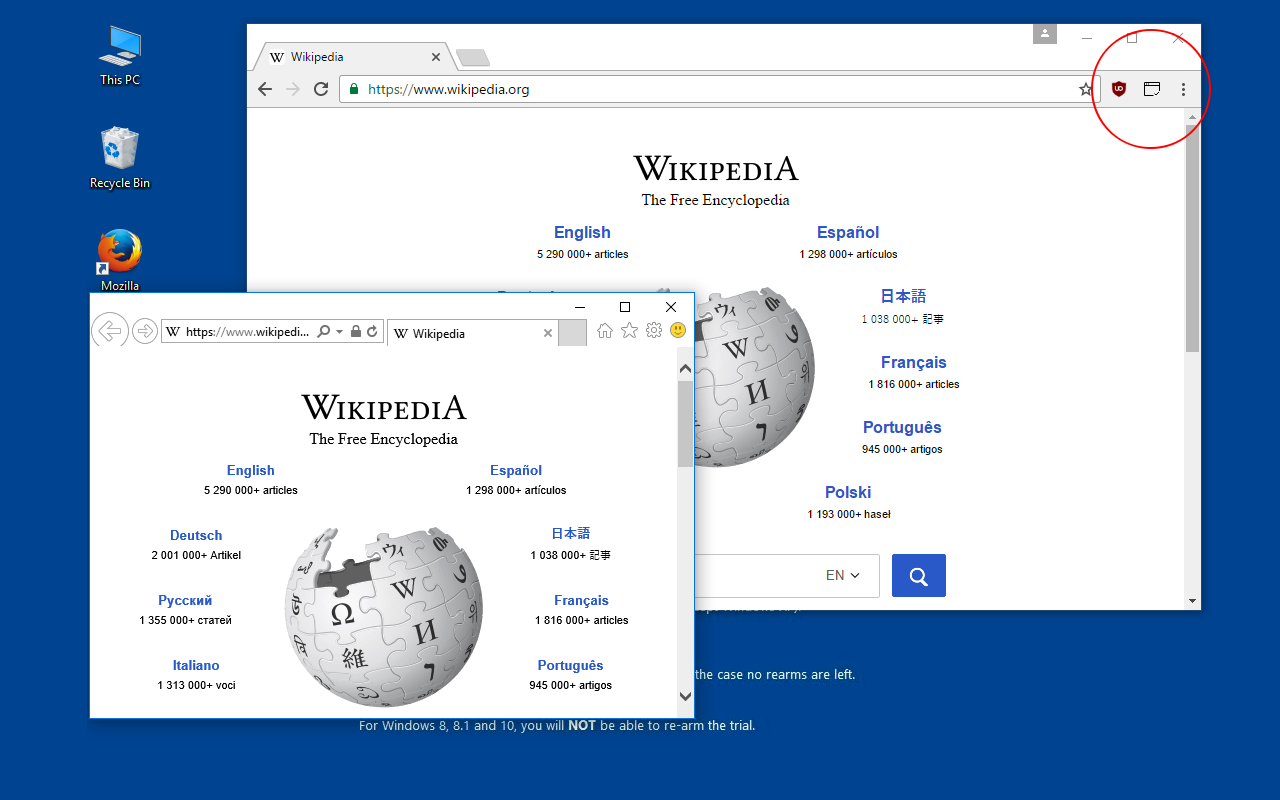Image resolution: width=1280 pixels, height=800 pixels.
Task: Click the window-shaped extension icon in Chrome
Action: (x=1152, y=89)
